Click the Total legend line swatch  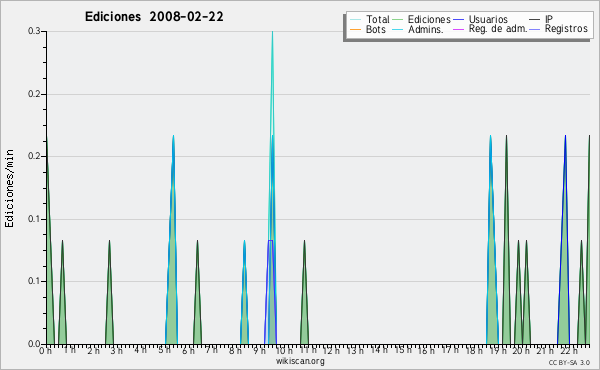pyautogui.click(x=355, y=20)
